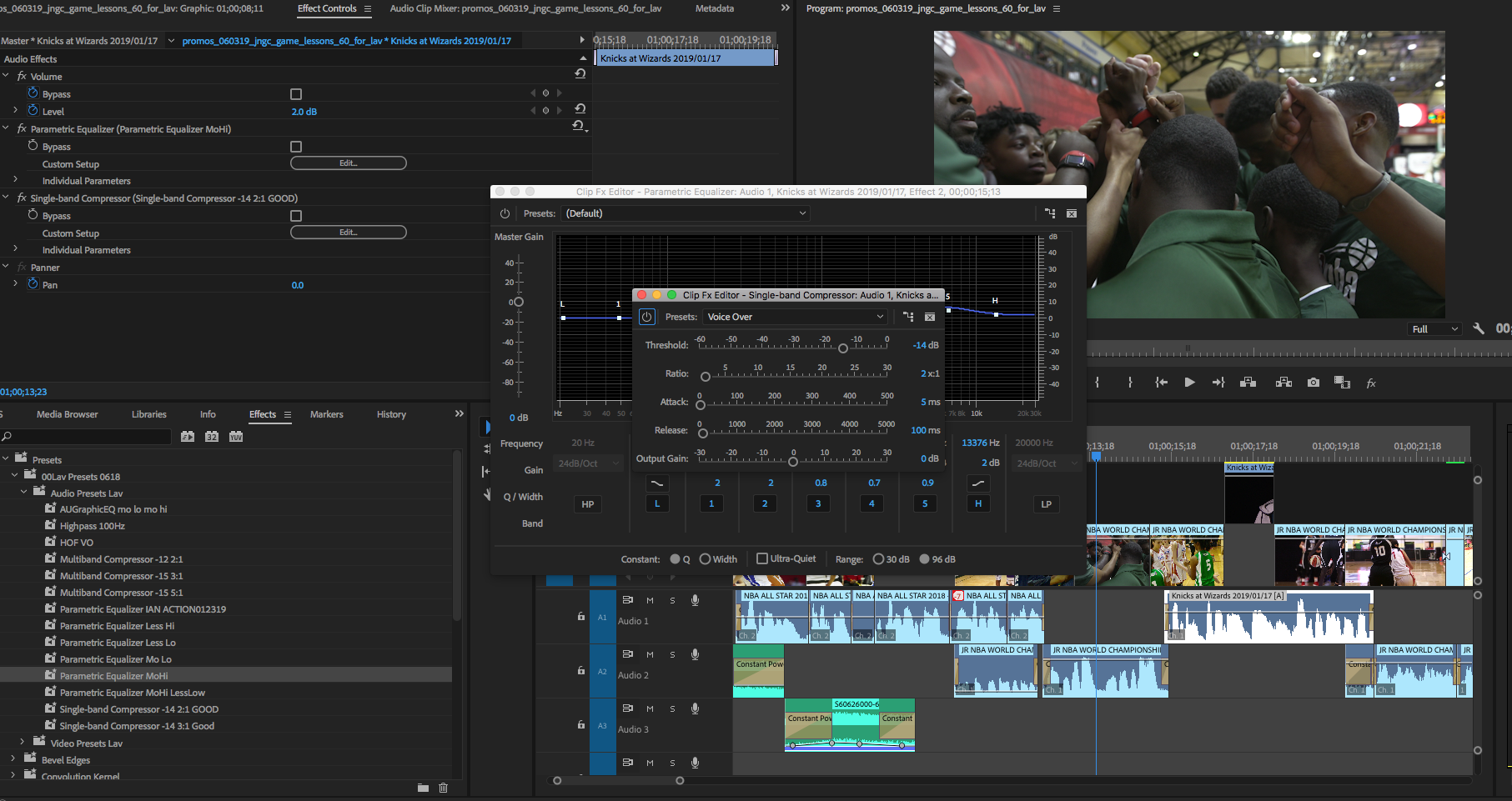The image size is (1512, 801).
Task: Adjust the Master Gain slider knob
Action: tap(519, 302)
